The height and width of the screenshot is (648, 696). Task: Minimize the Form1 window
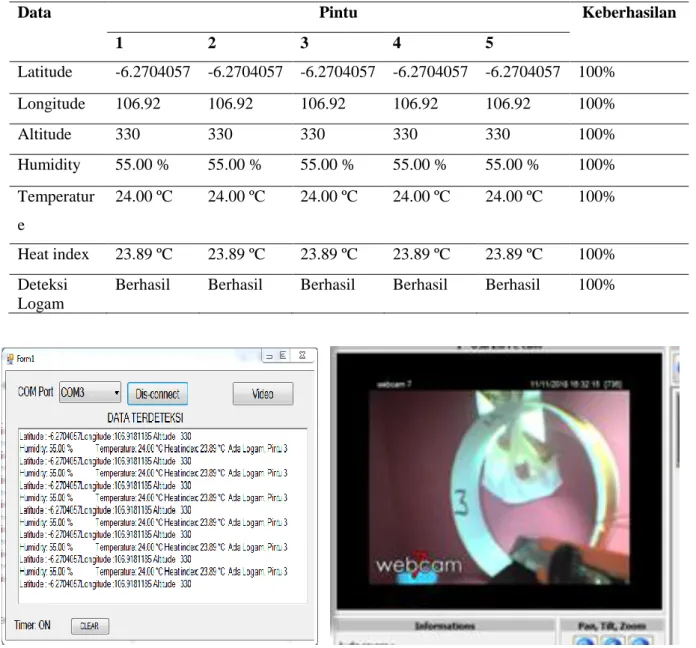coord(269,356)
